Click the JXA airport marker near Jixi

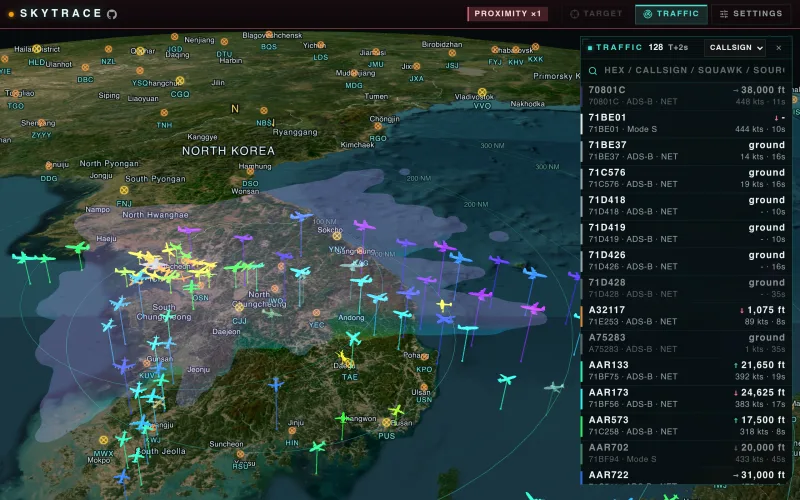[417, 66]
